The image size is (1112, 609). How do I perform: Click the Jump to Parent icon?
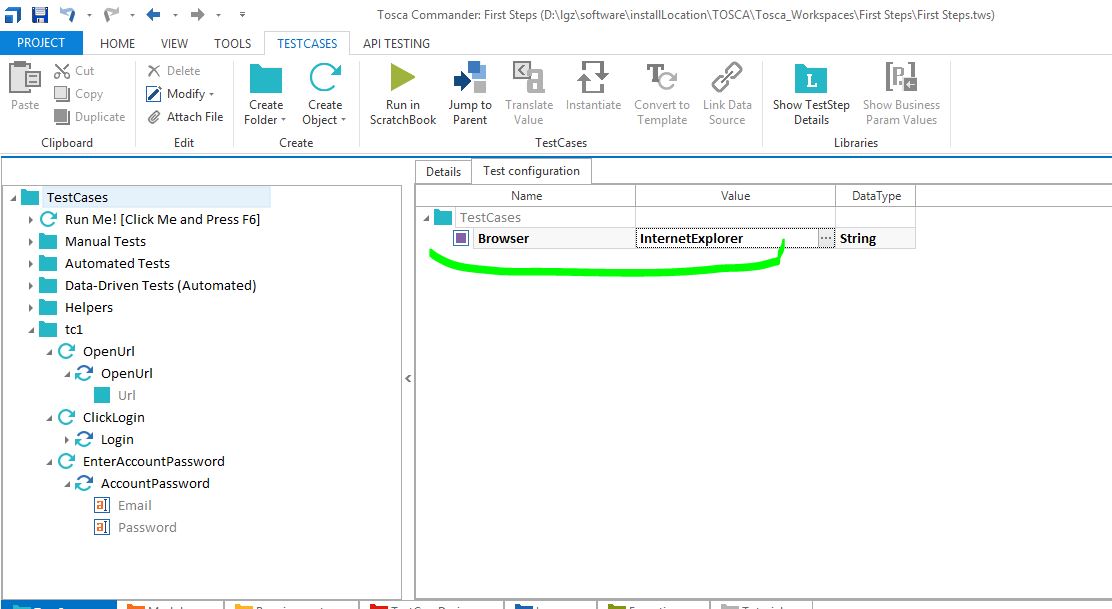click(x=470, y=77)
